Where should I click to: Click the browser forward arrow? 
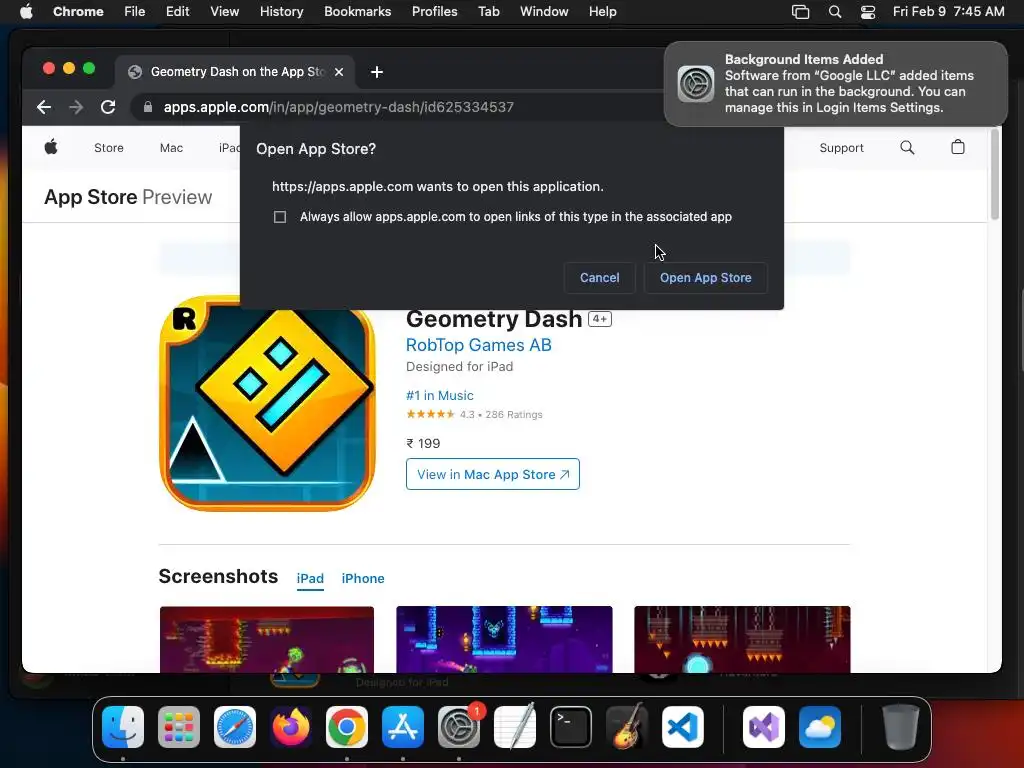(x=76, y=107)
